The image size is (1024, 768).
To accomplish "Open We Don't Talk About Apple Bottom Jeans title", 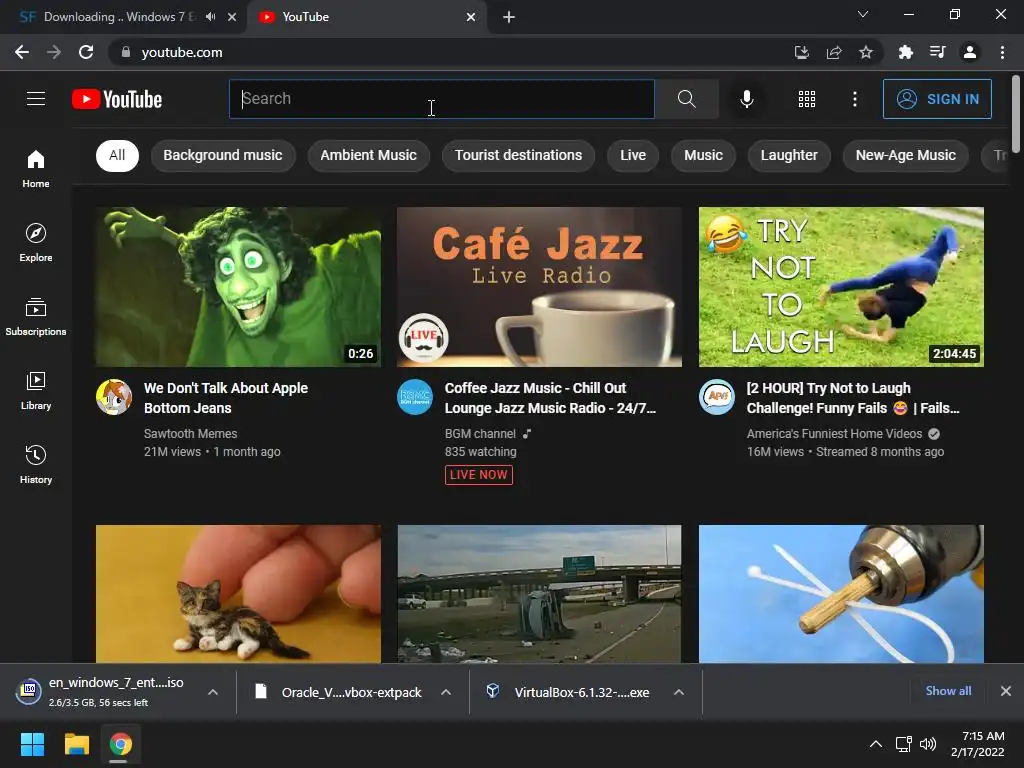I will pos(225,398).
